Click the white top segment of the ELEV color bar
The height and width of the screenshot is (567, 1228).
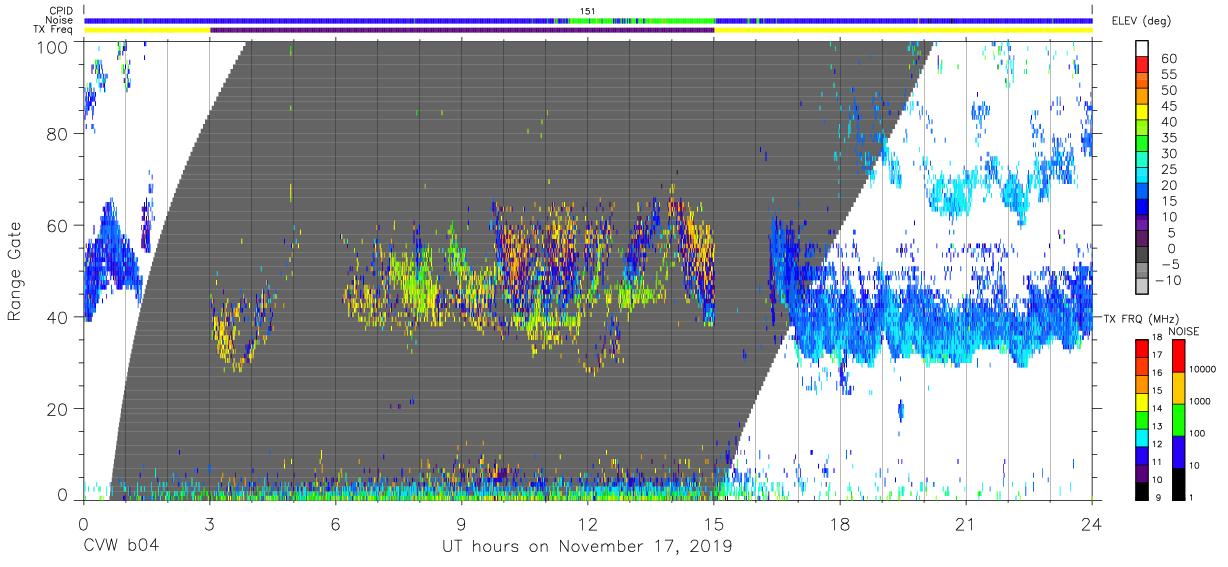(1144, 49)
